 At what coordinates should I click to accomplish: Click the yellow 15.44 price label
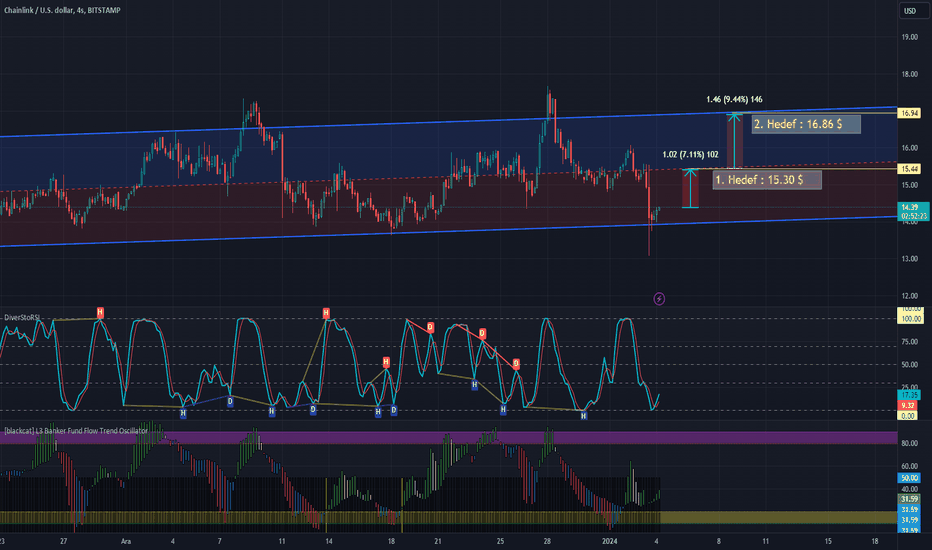click(909, 169)
